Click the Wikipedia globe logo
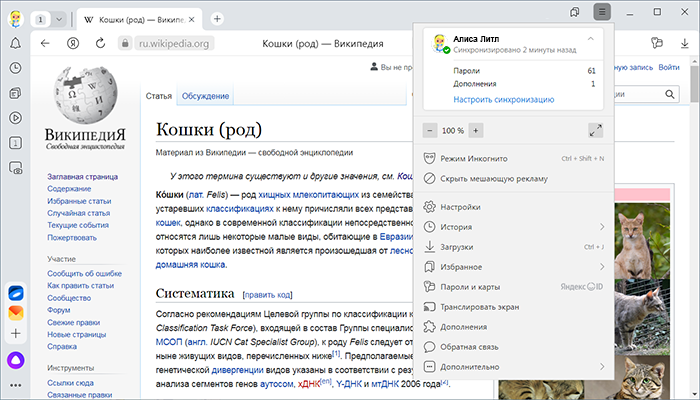 tap(85, 95)
